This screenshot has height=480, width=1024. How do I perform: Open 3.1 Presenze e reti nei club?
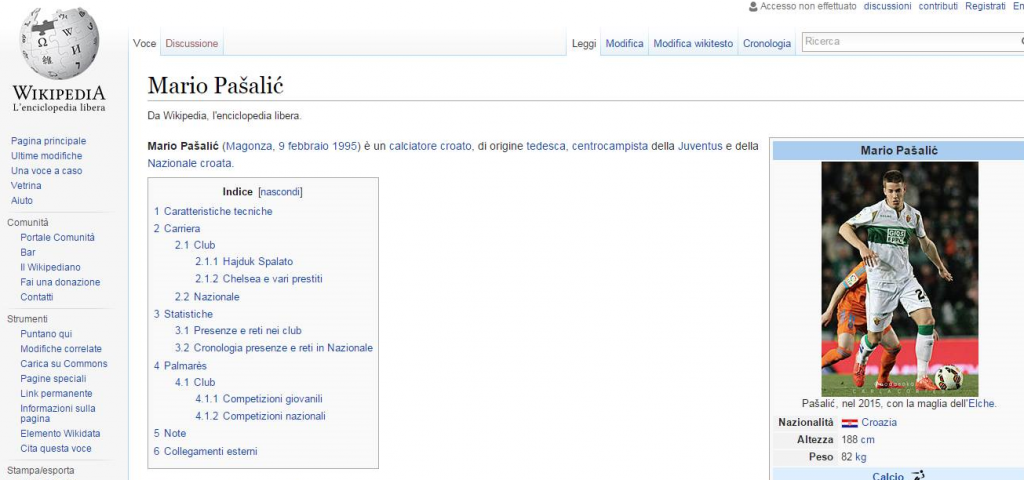click(238, 331)
